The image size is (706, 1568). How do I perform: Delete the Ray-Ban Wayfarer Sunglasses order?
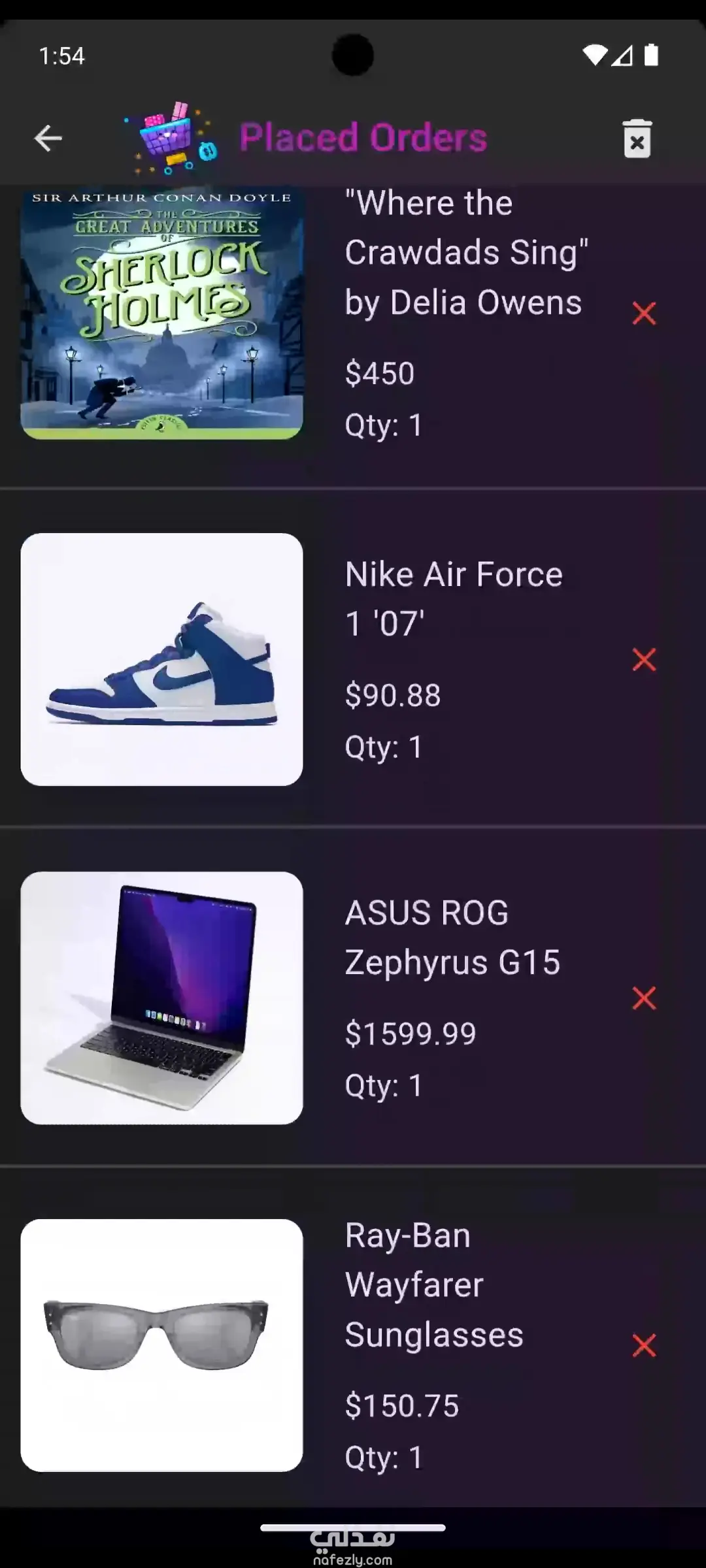coord(644,1345)
